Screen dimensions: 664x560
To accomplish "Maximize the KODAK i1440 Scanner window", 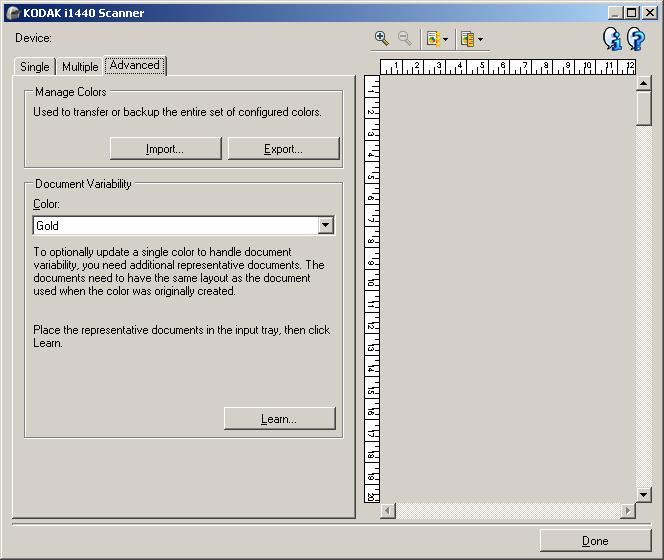I will (x=631, y=13).
